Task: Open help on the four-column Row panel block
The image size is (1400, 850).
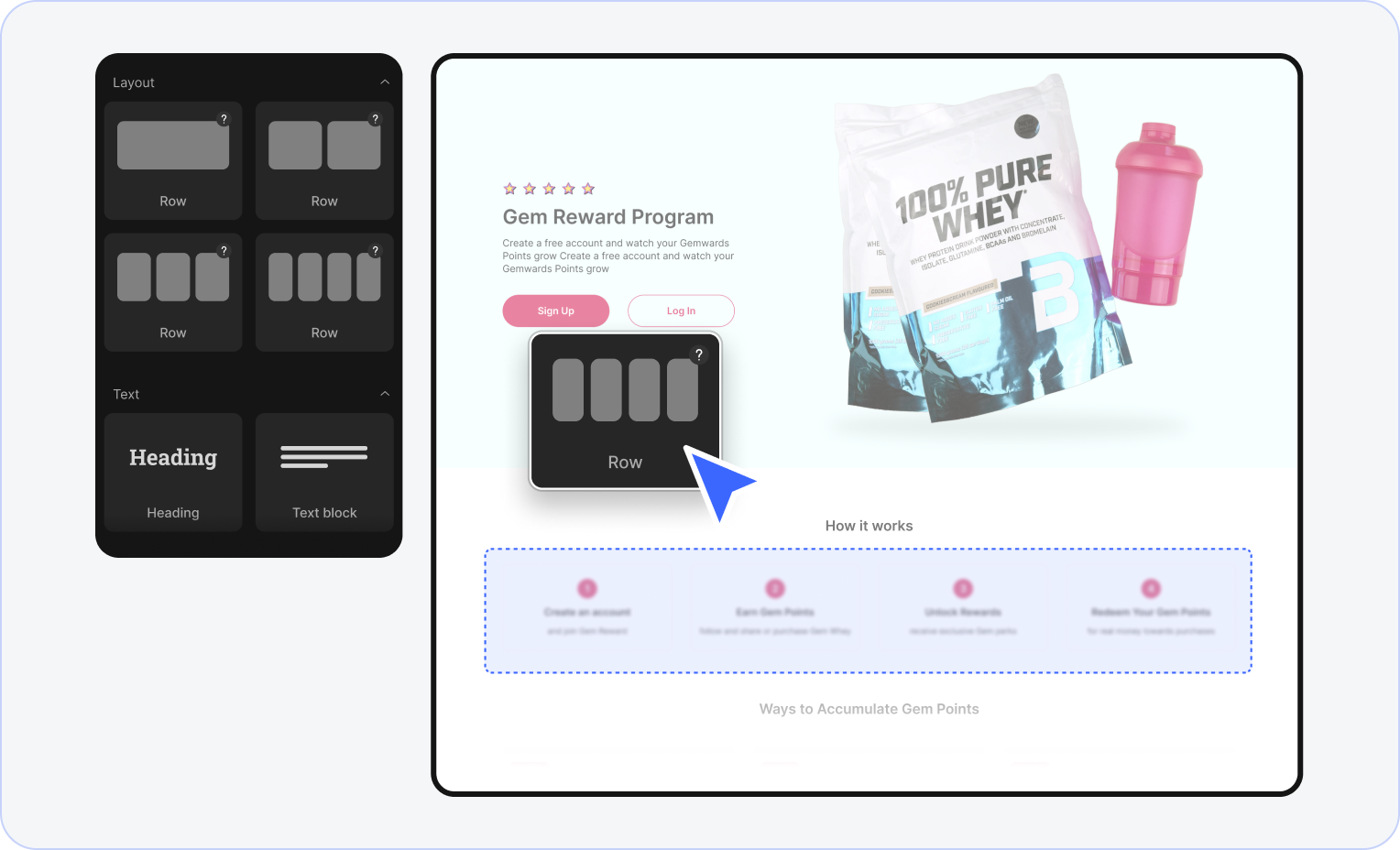Action: (375, 251)
